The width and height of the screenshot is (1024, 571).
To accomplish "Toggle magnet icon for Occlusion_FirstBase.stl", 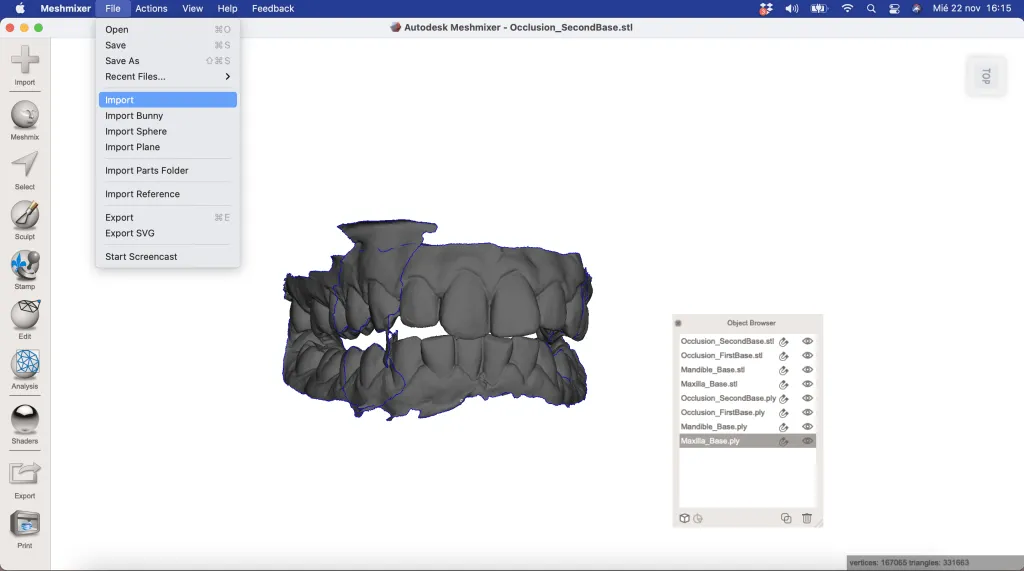I will tap(783, 356).
